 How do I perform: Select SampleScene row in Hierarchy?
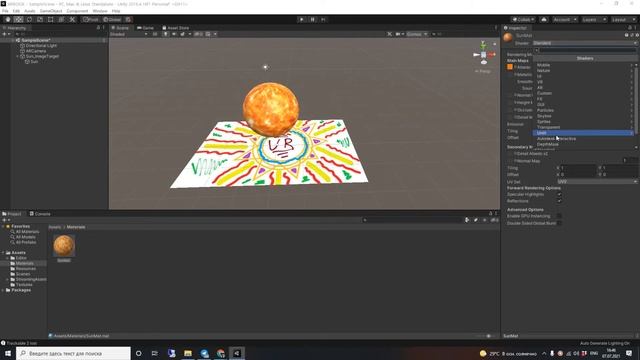(x=54, y=40)
